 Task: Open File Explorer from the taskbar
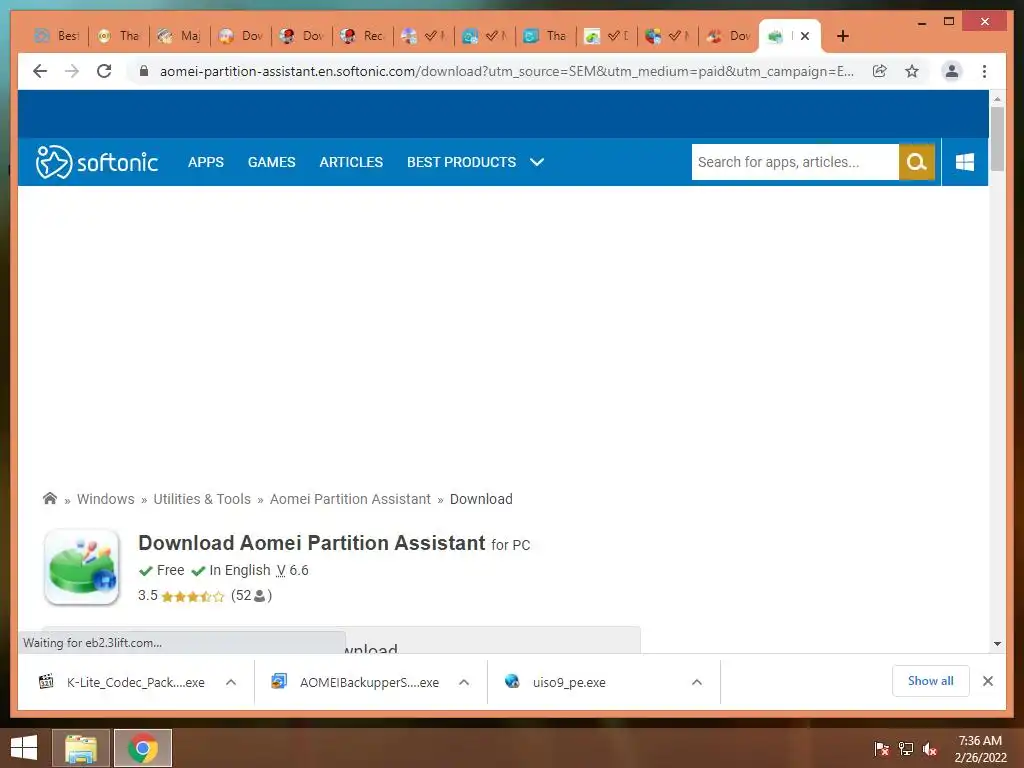tap(81, 748)
